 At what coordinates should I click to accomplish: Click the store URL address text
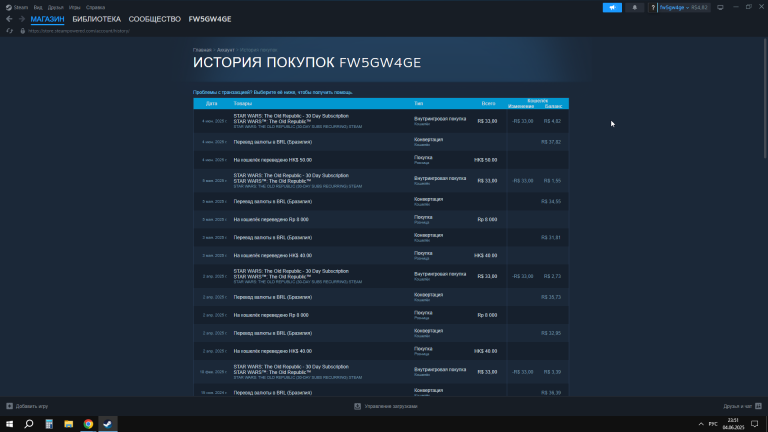pyautogui.click(x=79, y=31)
